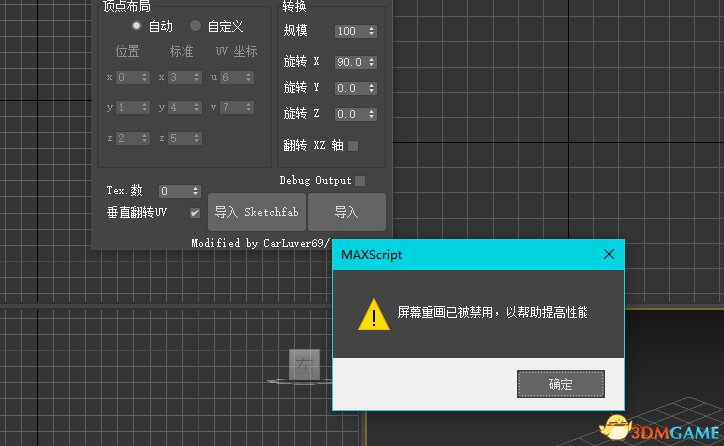Click the 规模 spinner arrows
The height and width of the screenshot is (446, 724).
click(x=372, y=32)
